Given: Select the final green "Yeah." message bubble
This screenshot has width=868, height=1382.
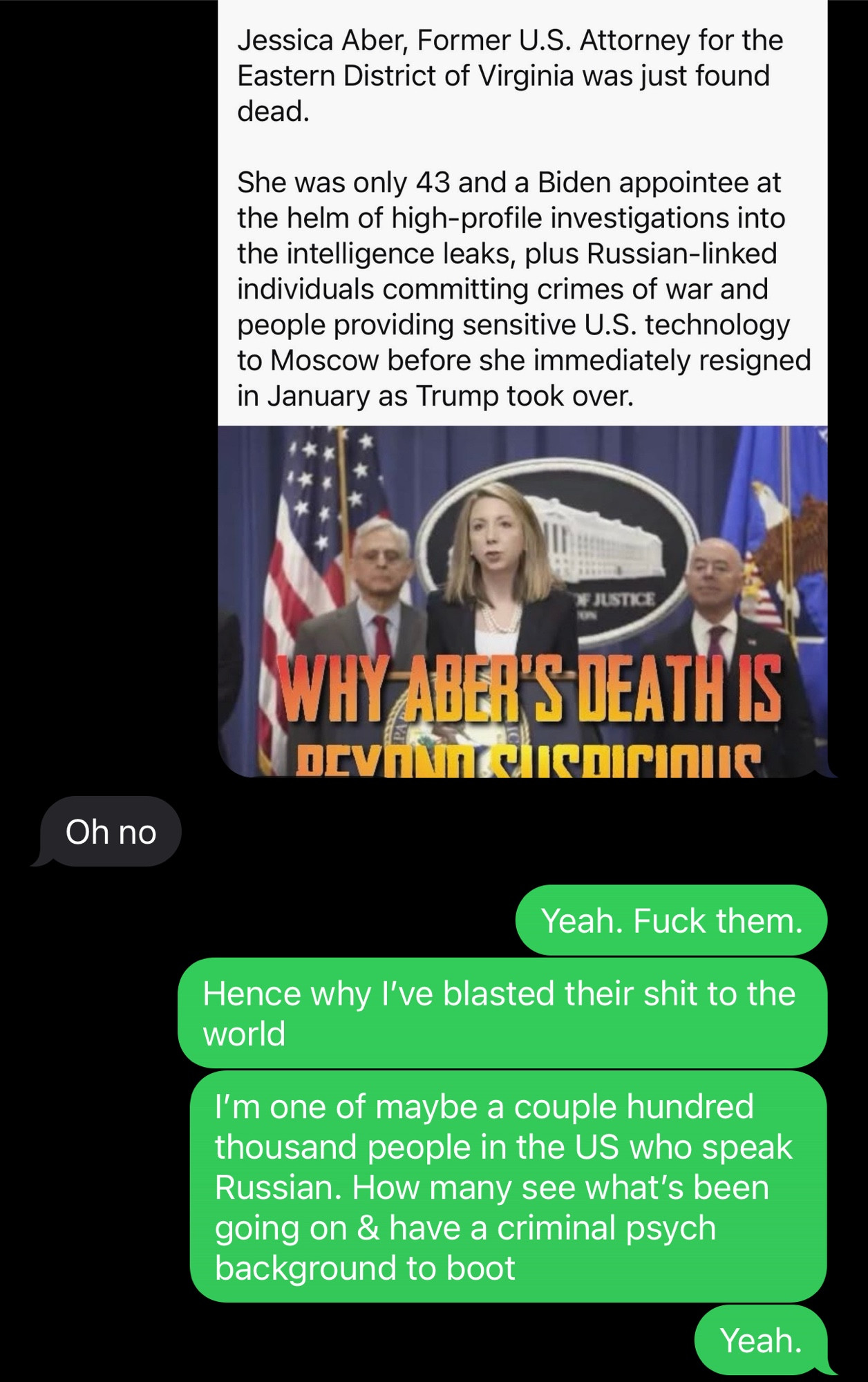Looking at the screenshot, I should tap(762, 1340).
